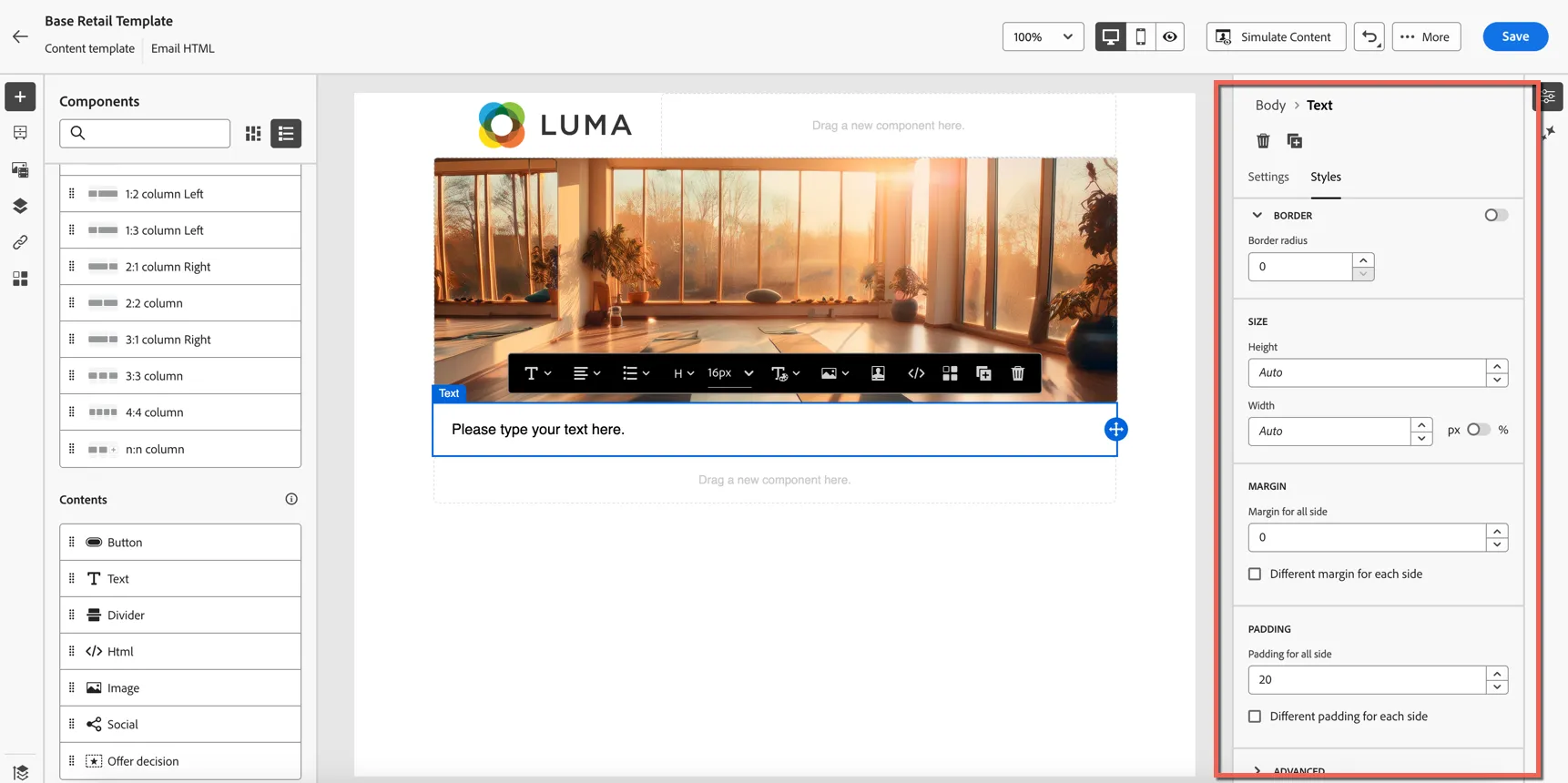
Task: Open the text alignment dropdown
Action: point(586,373)
